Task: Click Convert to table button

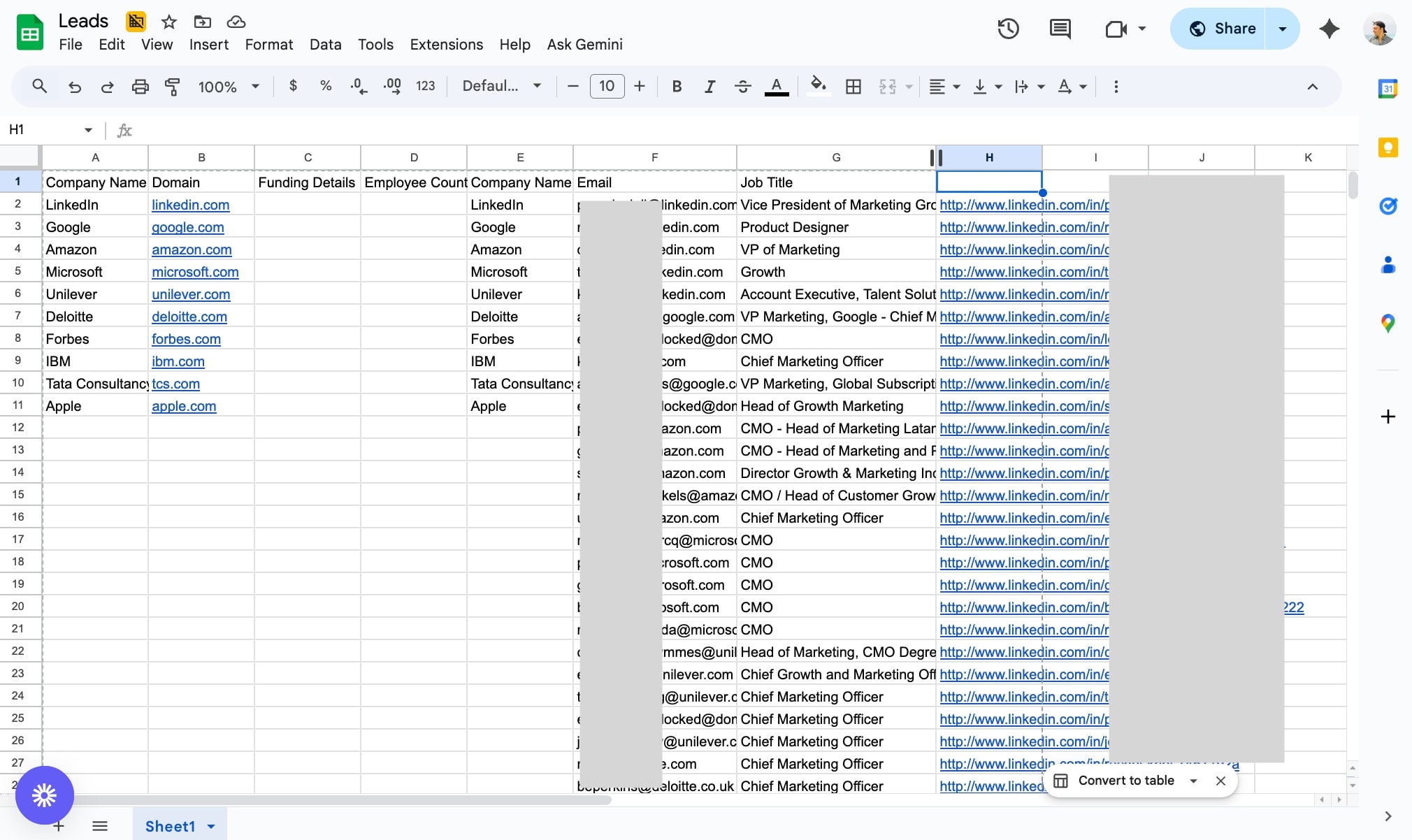Action: 1125,781
